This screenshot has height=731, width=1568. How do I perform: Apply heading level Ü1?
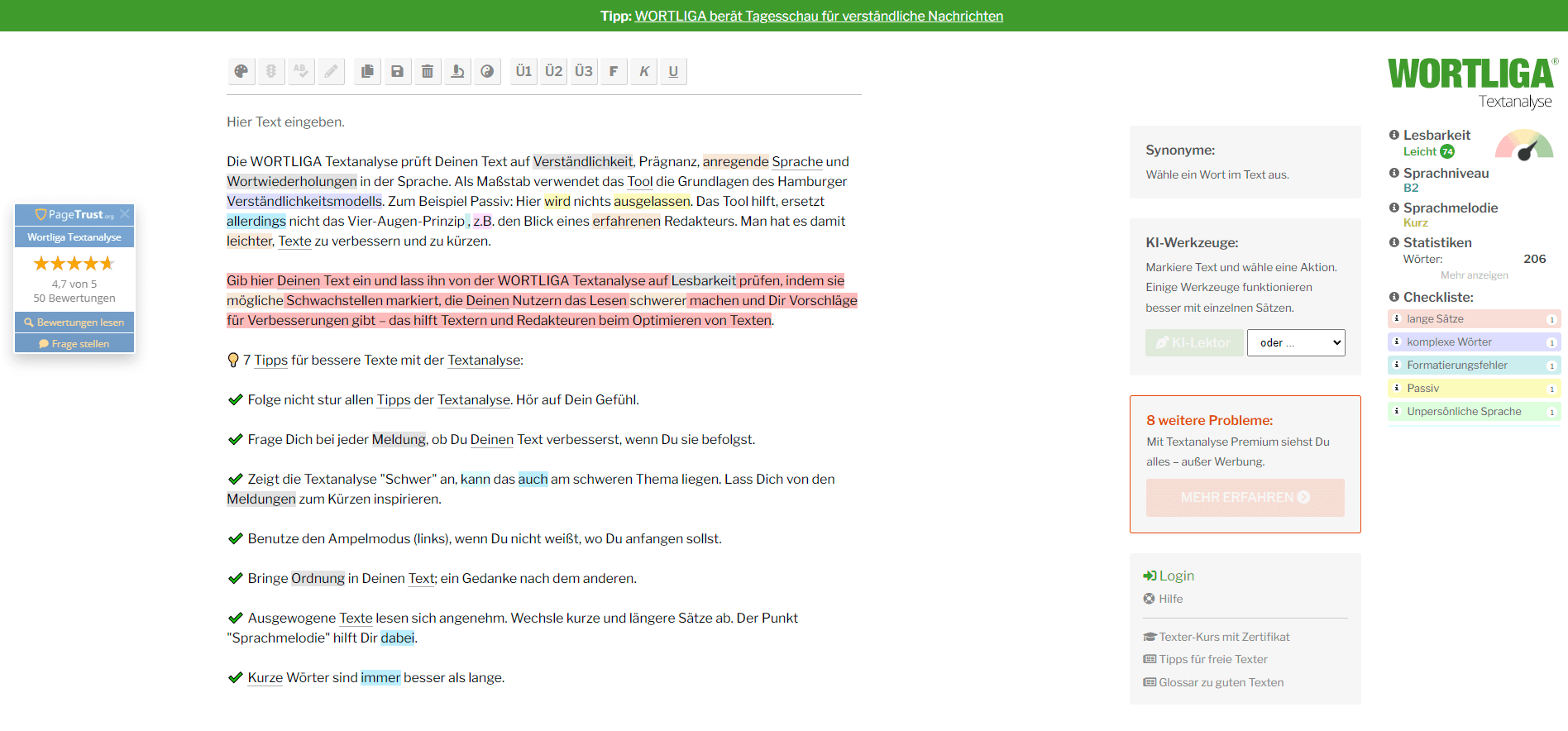coord(523,71)
